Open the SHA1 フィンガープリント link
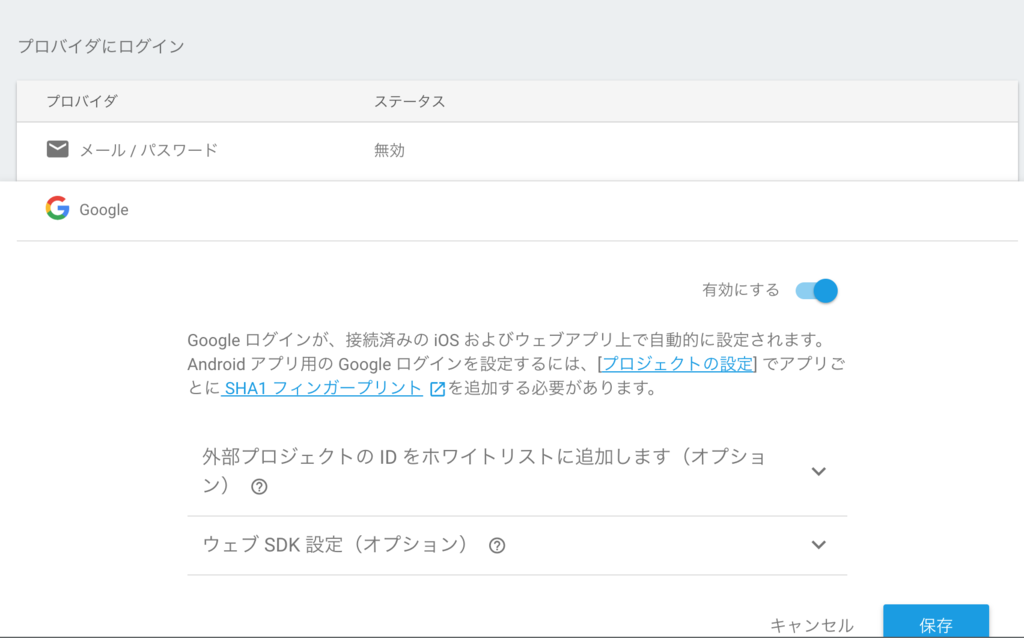The image size is (1024, 638). pyautogui.click(x=322, y=388)
